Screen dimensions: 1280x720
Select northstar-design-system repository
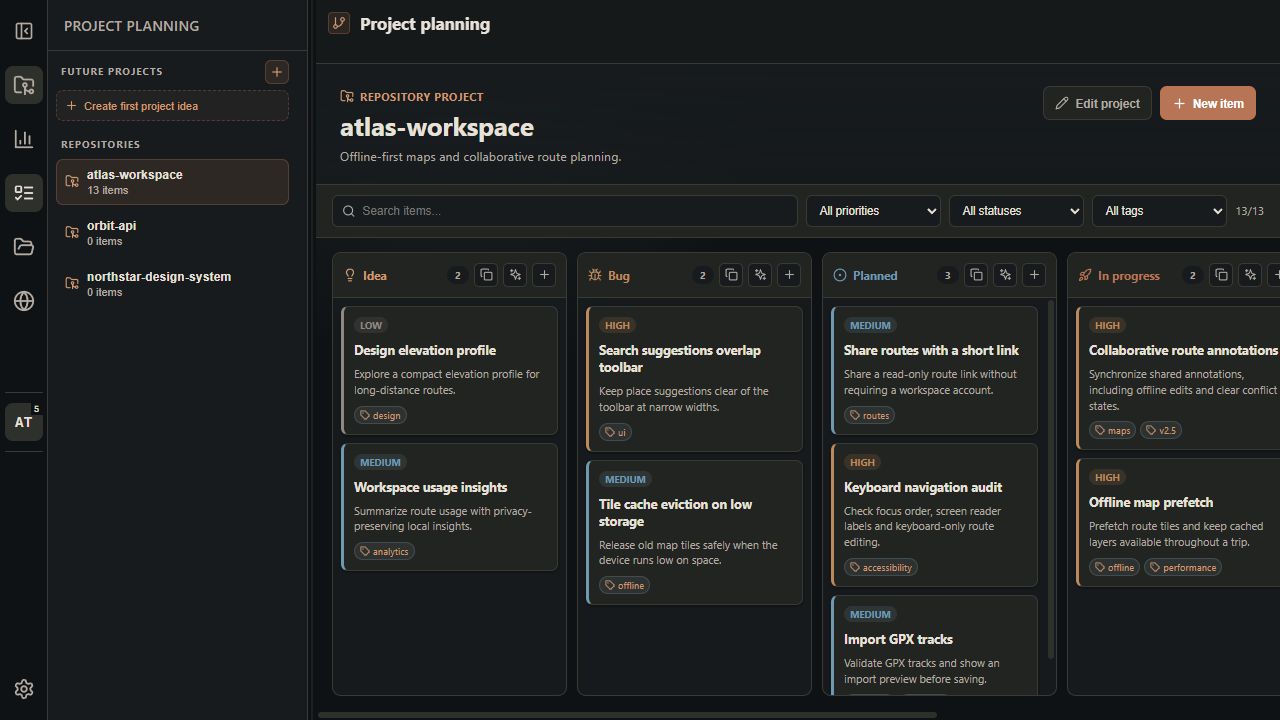tap(172, 284)
